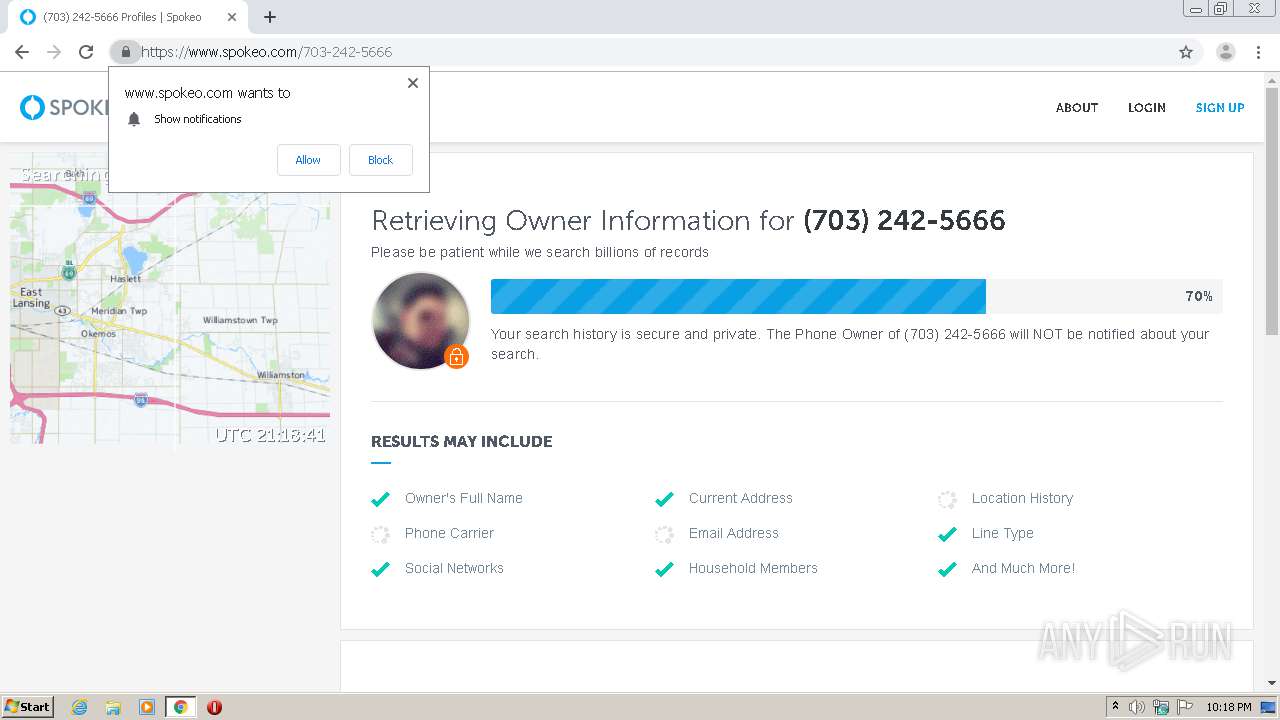Click the Email Address label
Image resolution: width=1280 pixels, height=720 pixels.
[733, 533]
